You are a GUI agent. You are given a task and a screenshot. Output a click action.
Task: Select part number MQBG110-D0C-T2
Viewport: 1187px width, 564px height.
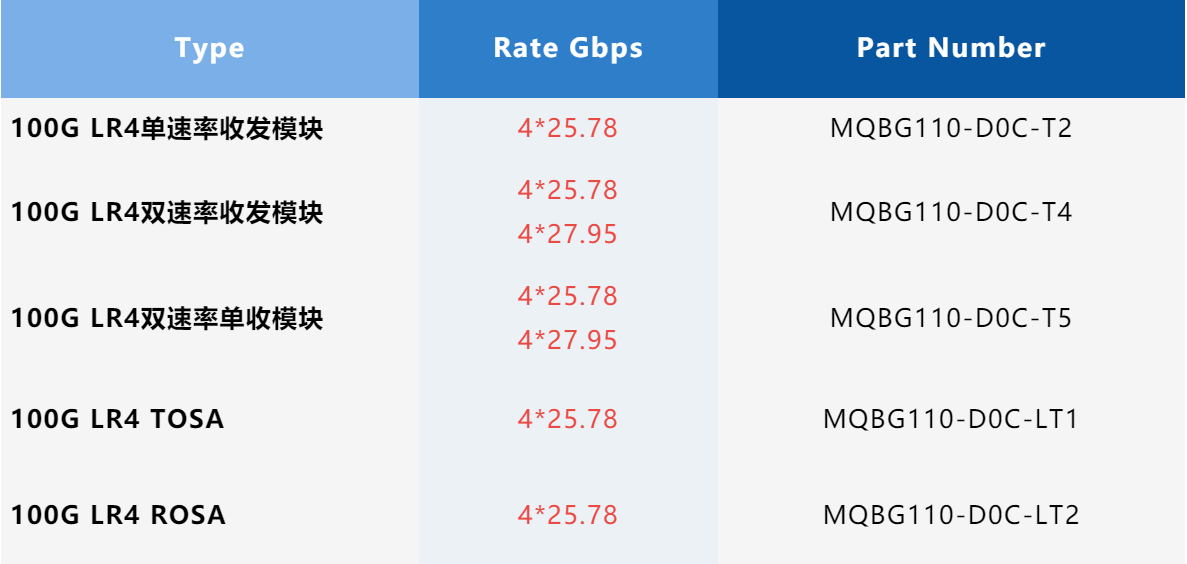(951, 129)
